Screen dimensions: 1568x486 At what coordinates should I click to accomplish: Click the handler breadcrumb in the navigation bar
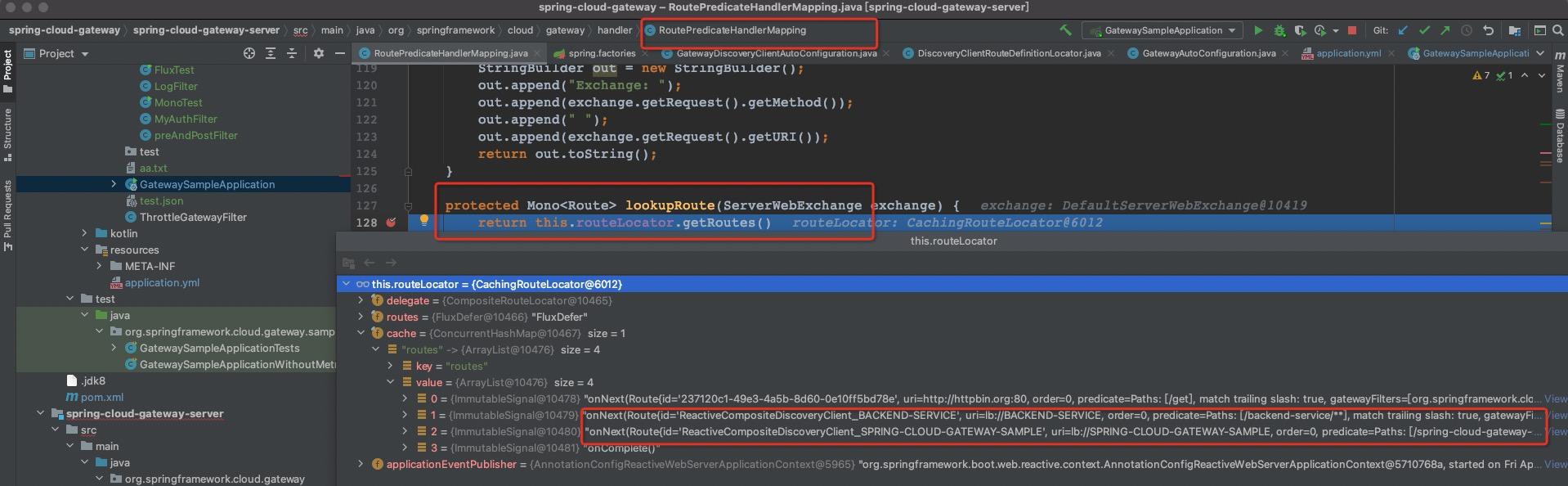614,30
